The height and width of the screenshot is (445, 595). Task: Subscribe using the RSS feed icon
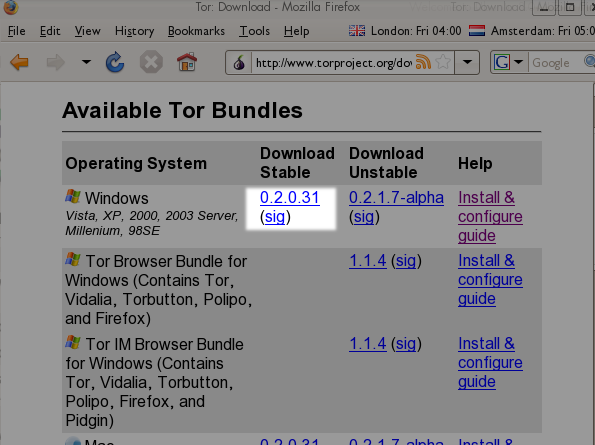[x=423, y=62]
